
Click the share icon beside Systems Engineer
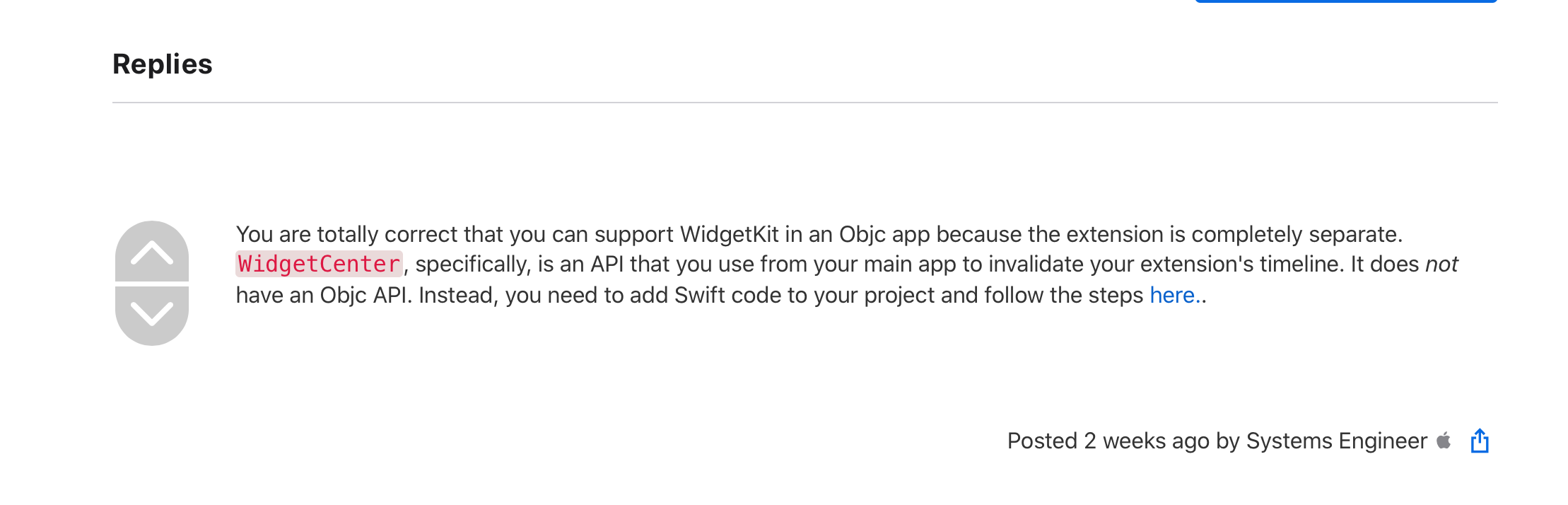coord(1479,441)
